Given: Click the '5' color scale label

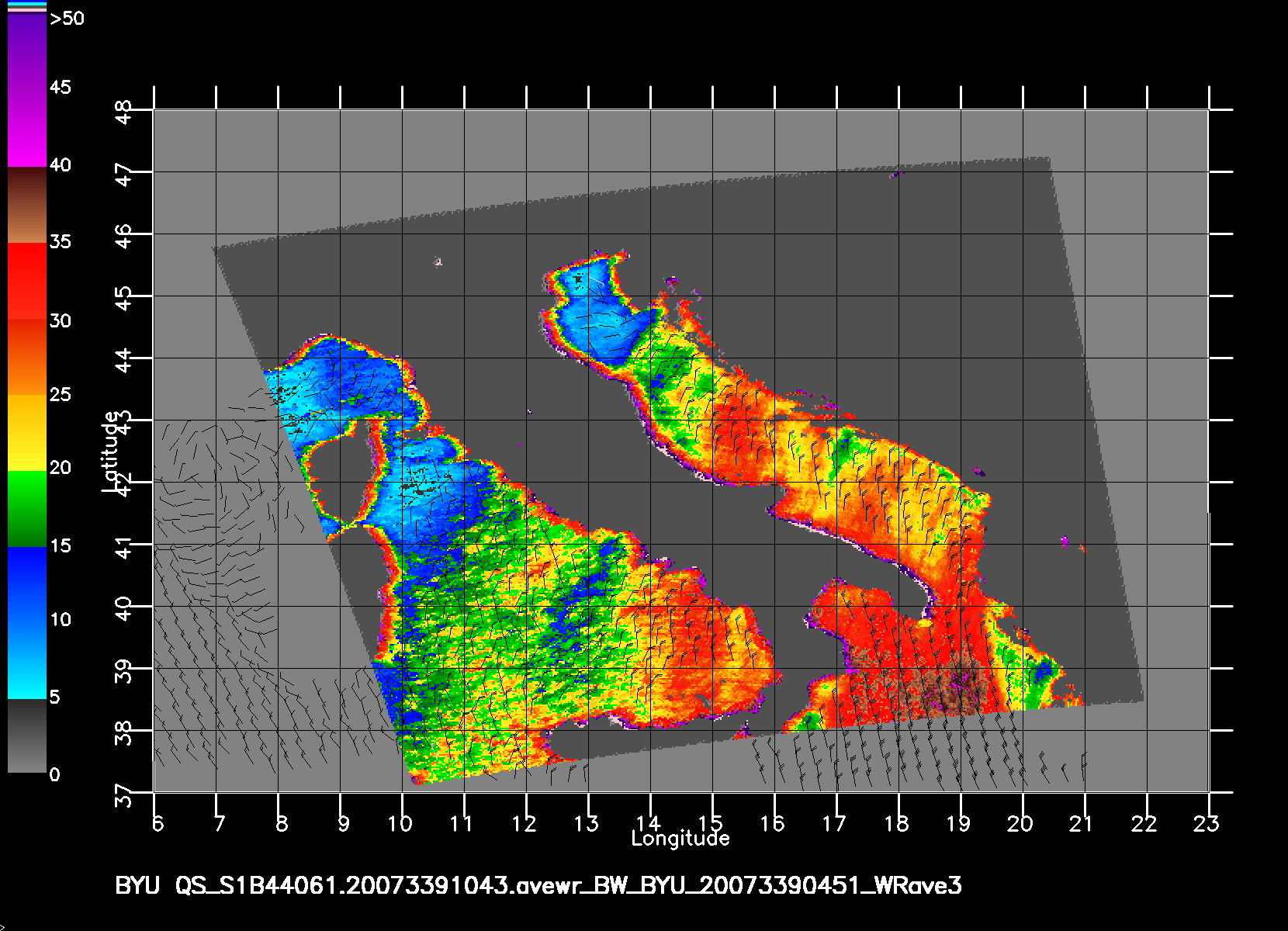Looking at the screenshot, I should (54, 697).
